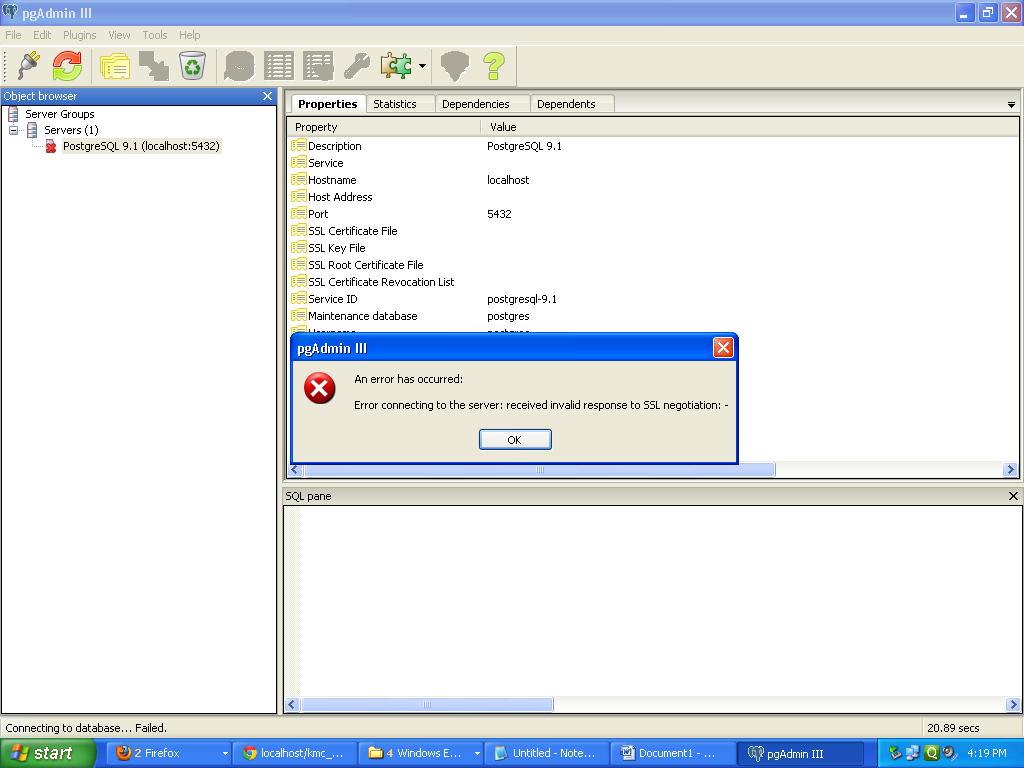Close the Object browser panel
The height and width of the screenshot is (768, 1024).
[267, 96]
